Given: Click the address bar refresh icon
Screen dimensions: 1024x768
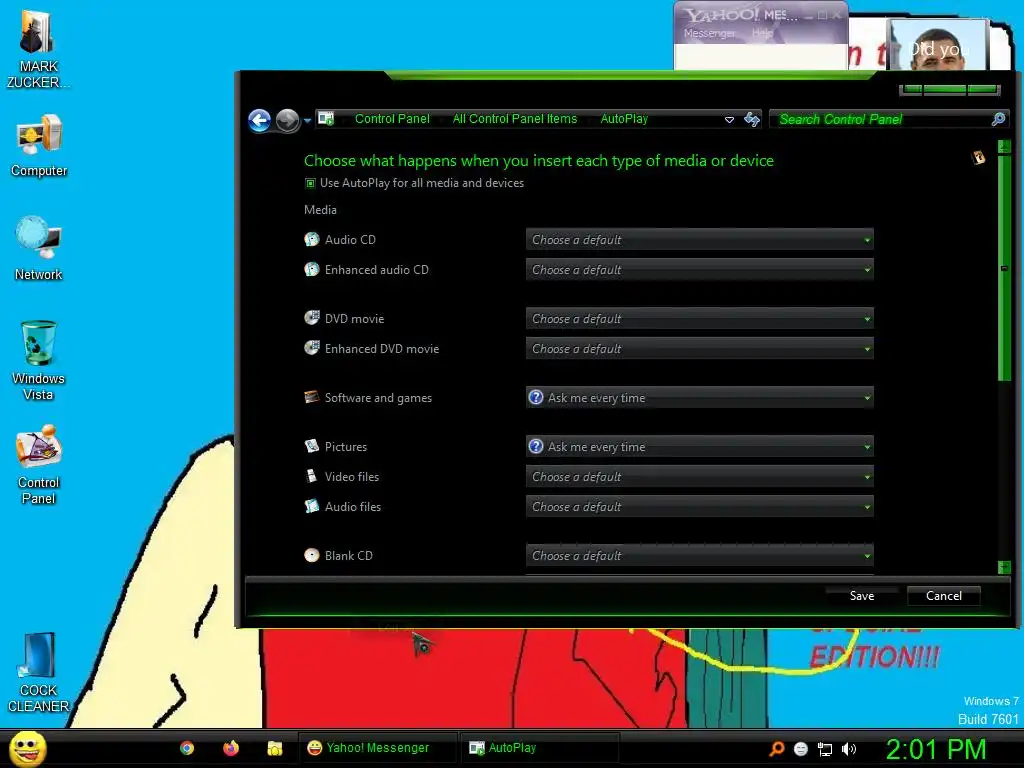Looking at the screenshot, I should click(x=752, y=119).
